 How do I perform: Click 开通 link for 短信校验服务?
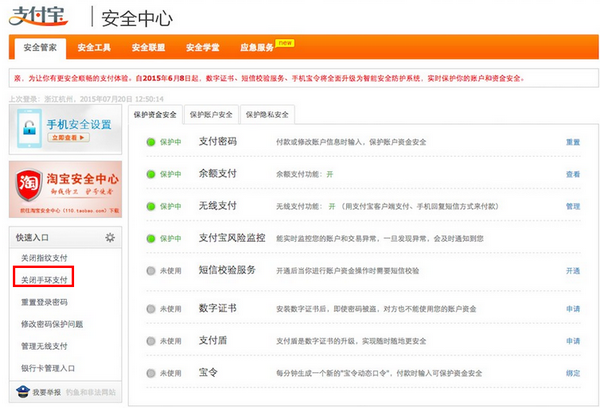572,271
